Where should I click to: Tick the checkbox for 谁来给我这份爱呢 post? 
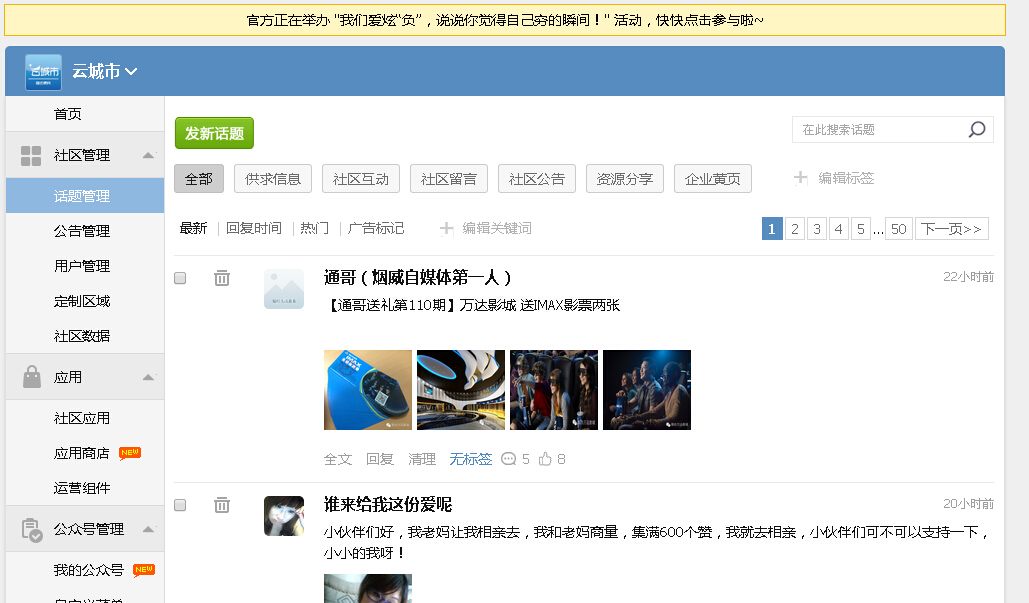180,505
